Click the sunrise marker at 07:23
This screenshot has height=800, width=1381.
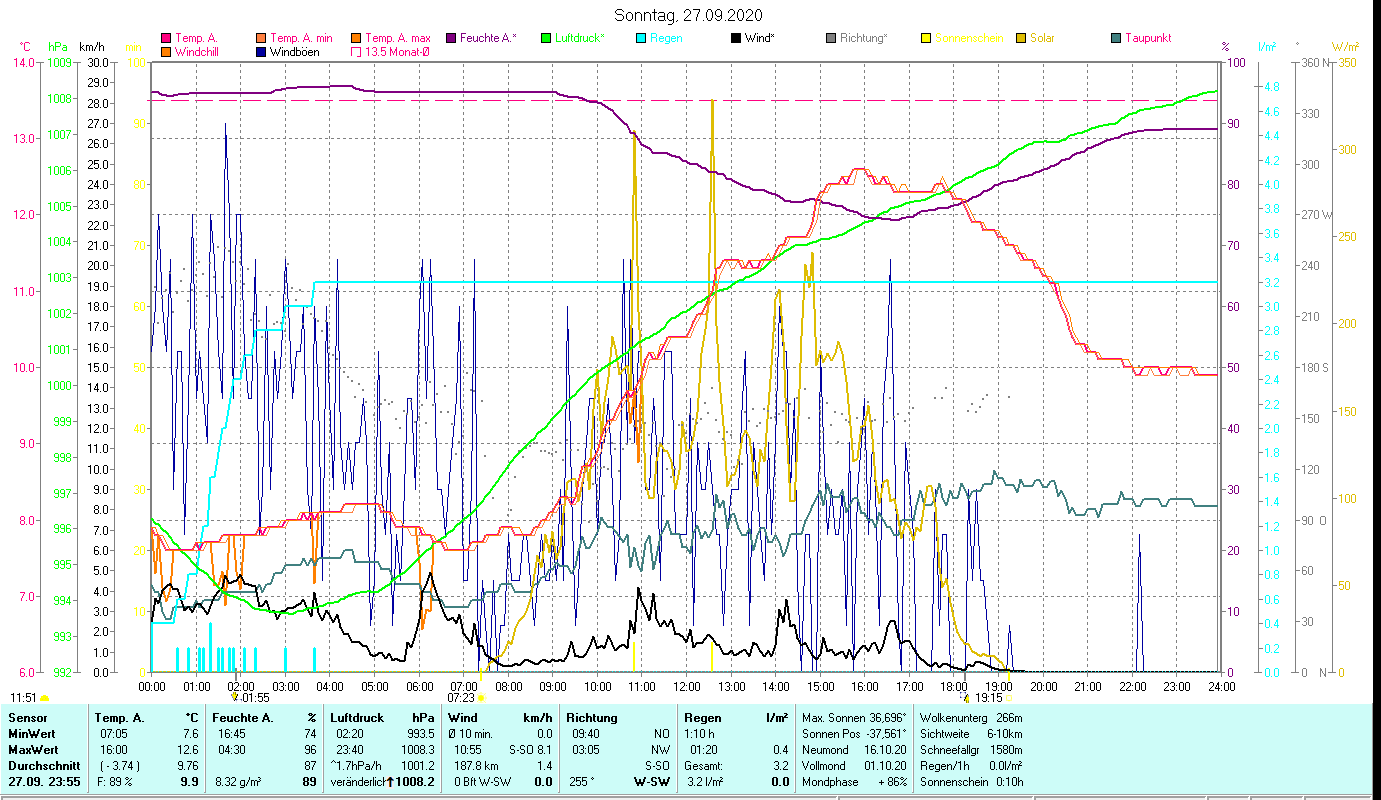[481, 697]
